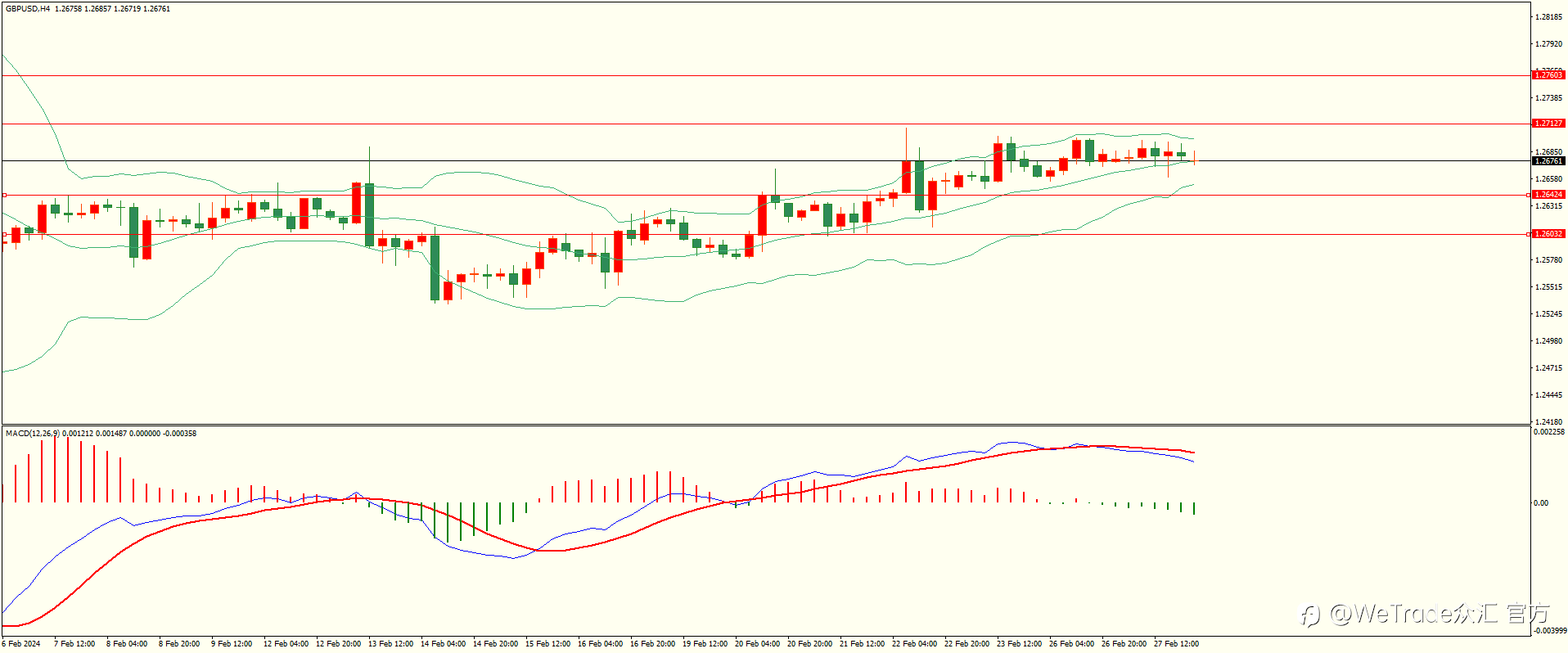Image resolution: width=1568 pixels, height=653 pixels.
Task: Click the 1.27385 price axis label
Action: (x=1549, y=98)
